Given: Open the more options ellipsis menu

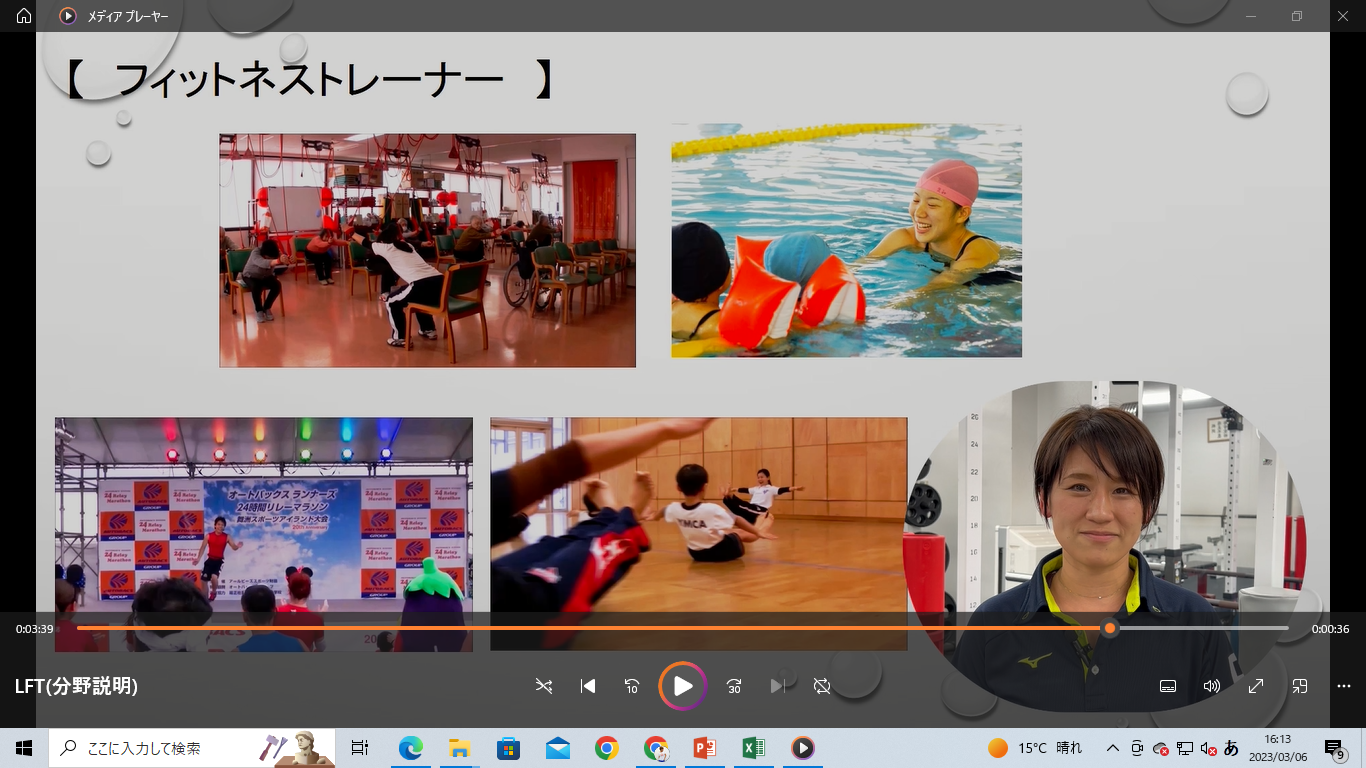Looking at the screenshot, I should tap(1344, 686).
